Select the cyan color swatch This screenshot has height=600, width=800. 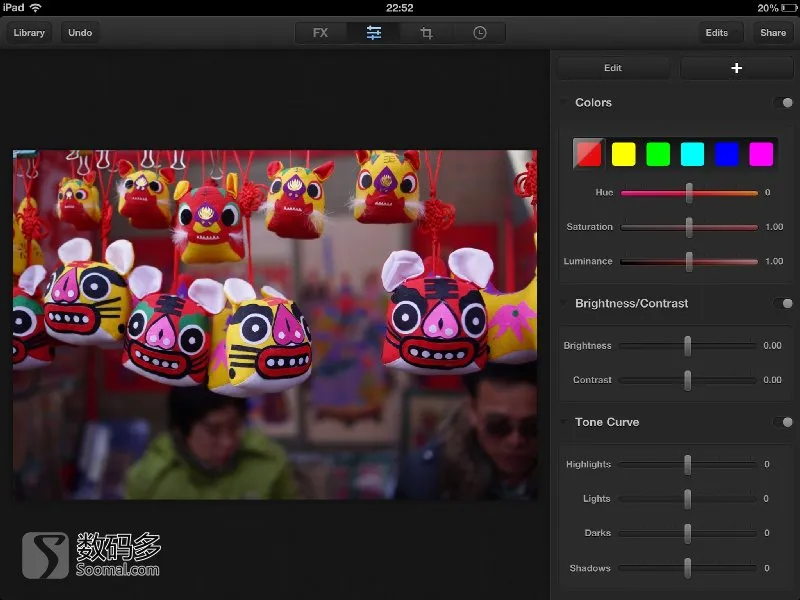(692, 154)
